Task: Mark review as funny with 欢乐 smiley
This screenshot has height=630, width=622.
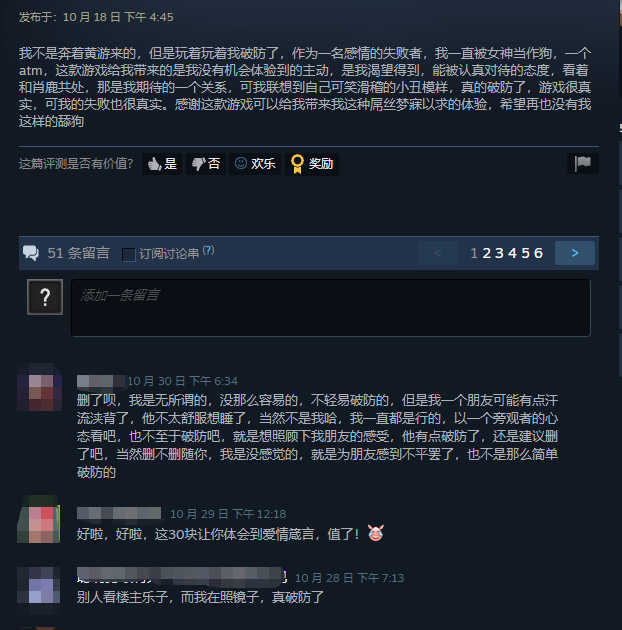Action: pyautogui.click(x=255, y=164)
